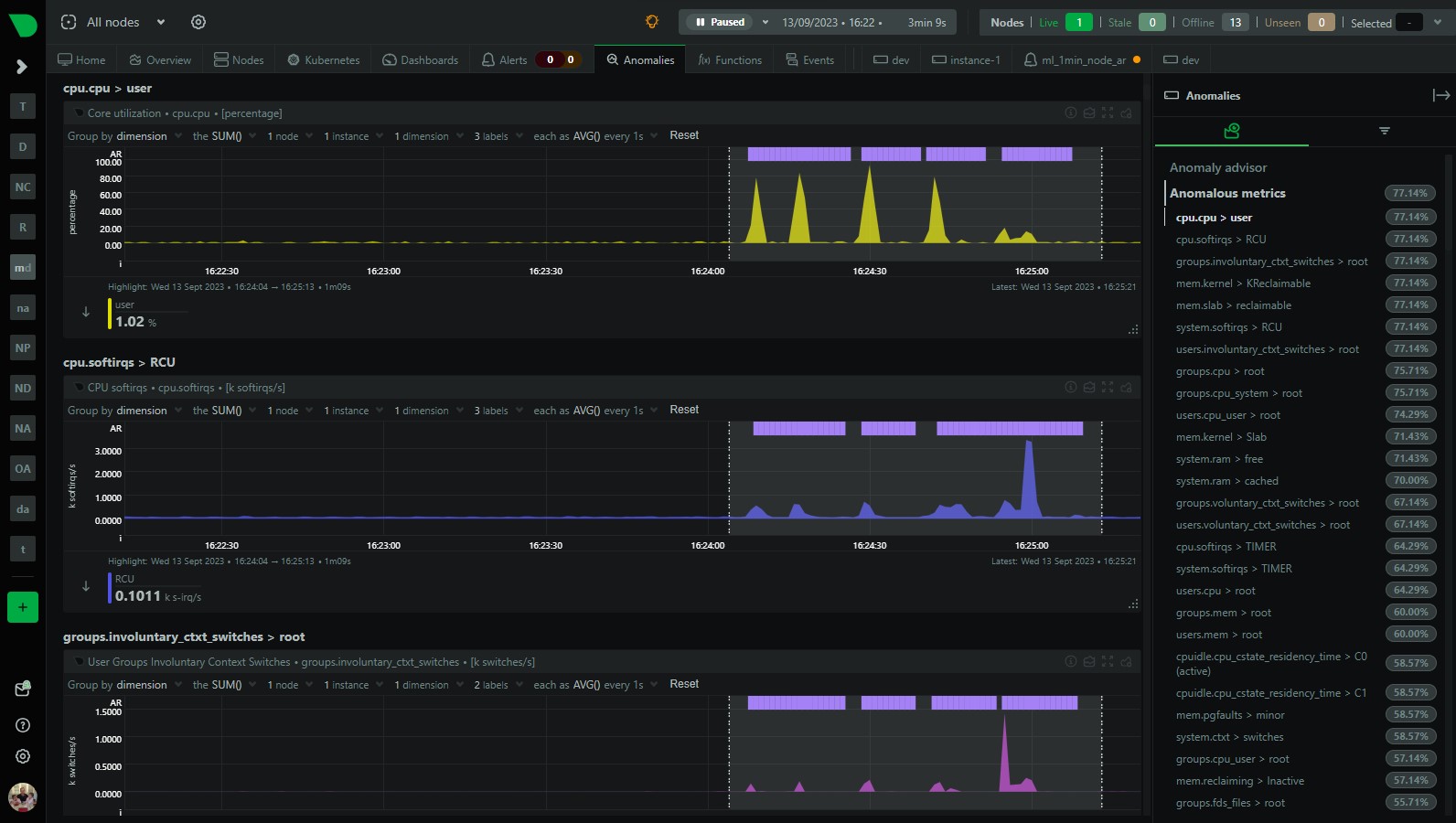
Task: Toggle the Live nodes filter count
Action: click(x=1078, y=22)
